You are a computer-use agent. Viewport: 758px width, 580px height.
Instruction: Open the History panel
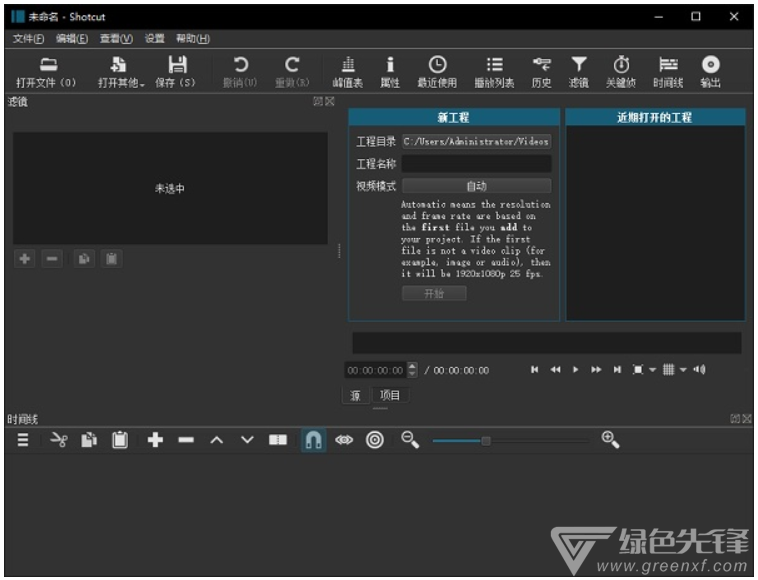541,72
